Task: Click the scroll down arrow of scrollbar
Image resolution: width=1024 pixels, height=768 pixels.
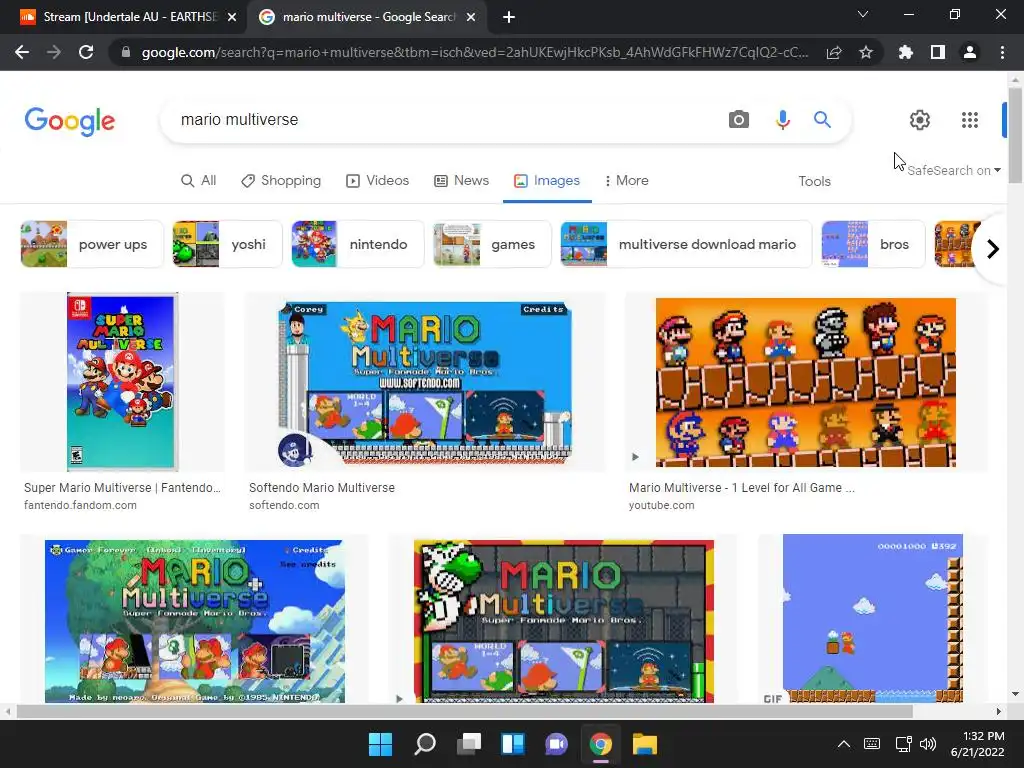Action: (1015, 694)
